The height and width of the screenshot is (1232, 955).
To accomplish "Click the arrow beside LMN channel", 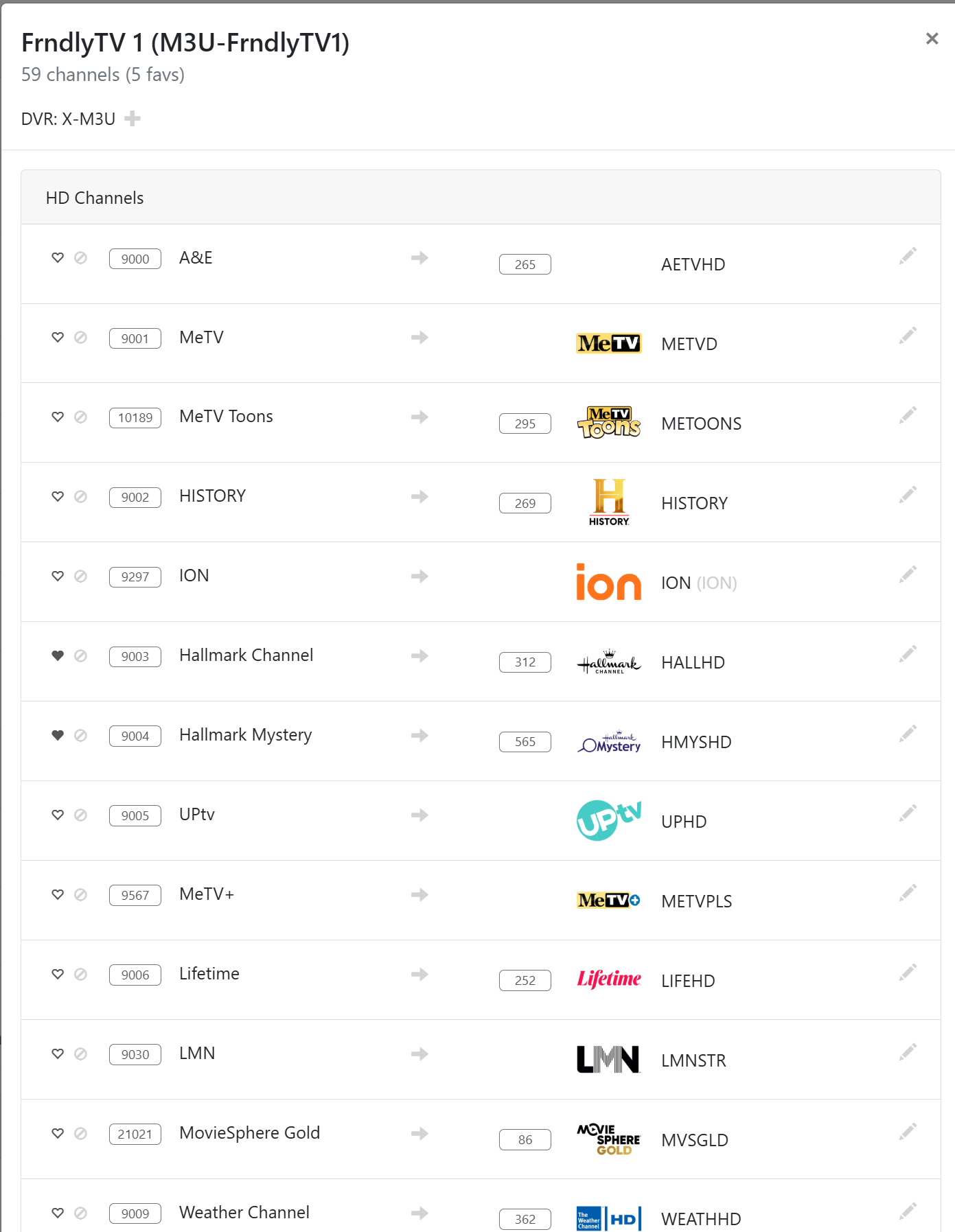I will [419, 1054].
